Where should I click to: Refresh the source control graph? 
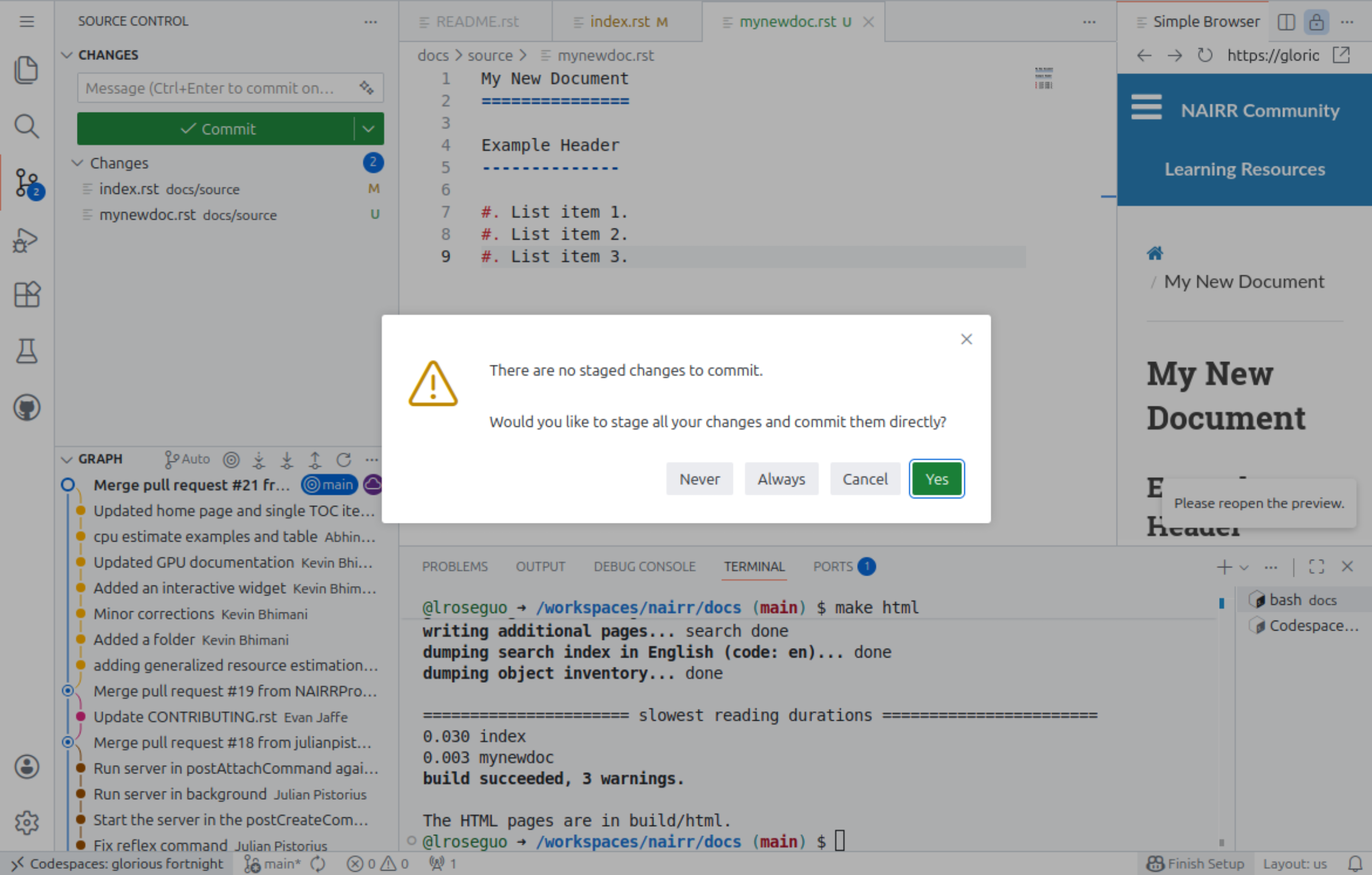[343, 459]
